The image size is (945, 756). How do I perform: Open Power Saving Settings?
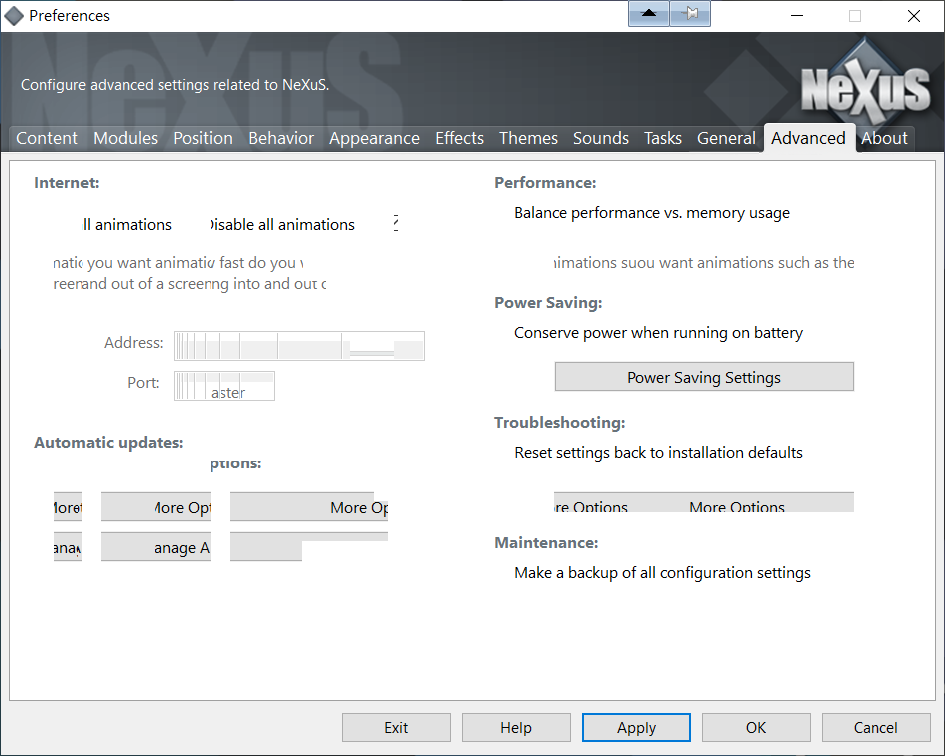[704, 377]
